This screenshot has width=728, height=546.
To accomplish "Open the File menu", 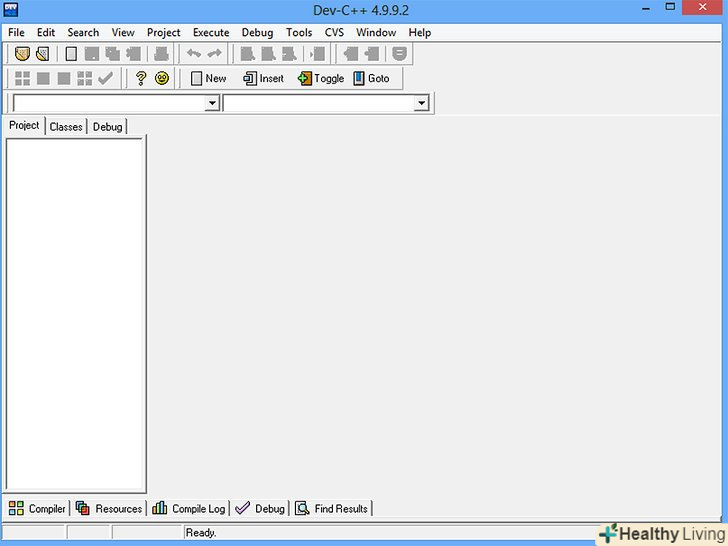I will [x=16, y=32].
